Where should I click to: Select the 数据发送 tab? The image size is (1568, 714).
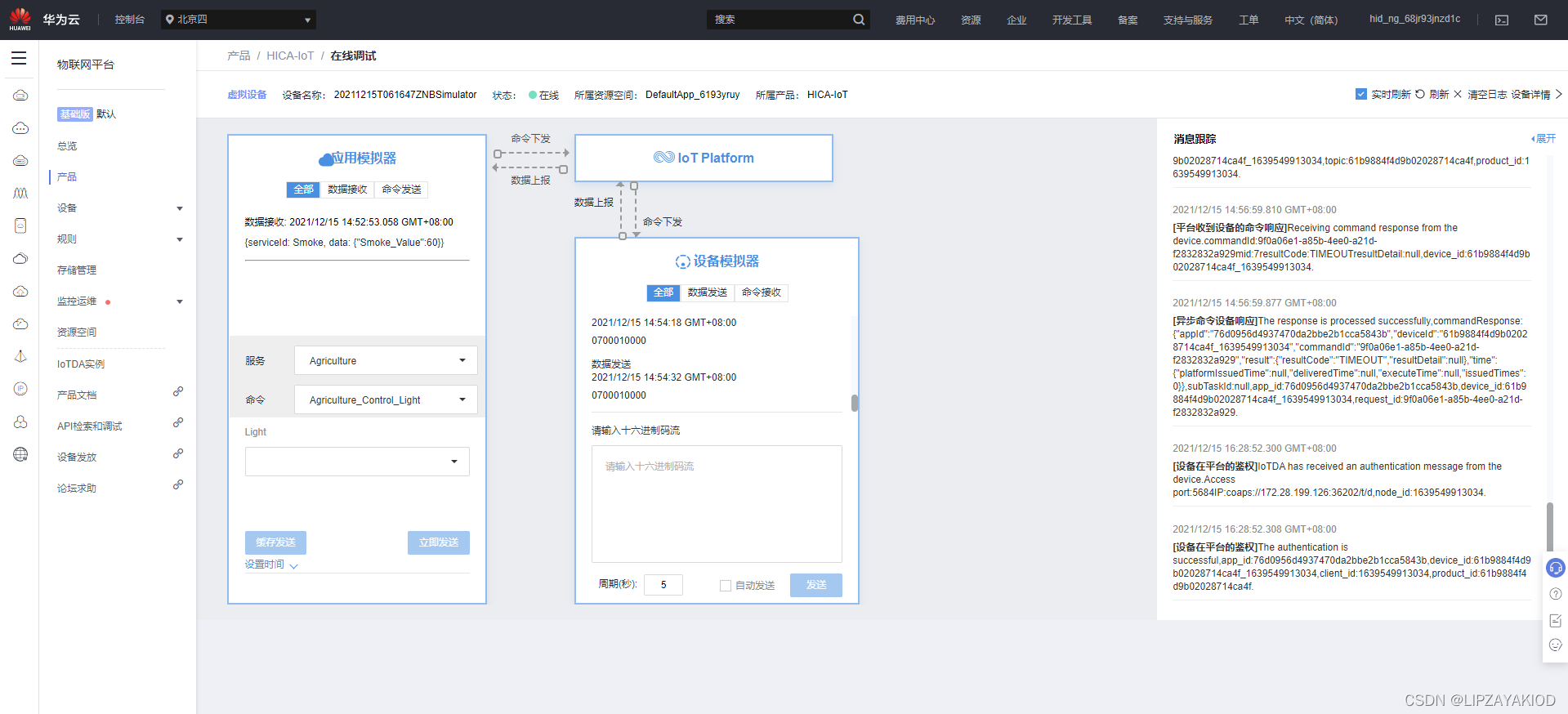[708, 292]
